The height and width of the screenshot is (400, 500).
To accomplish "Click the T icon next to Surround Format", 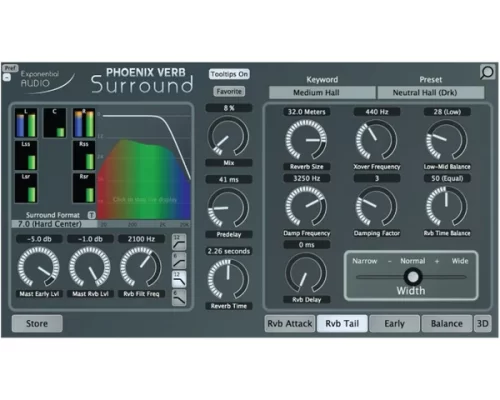I will pos(91,215).
